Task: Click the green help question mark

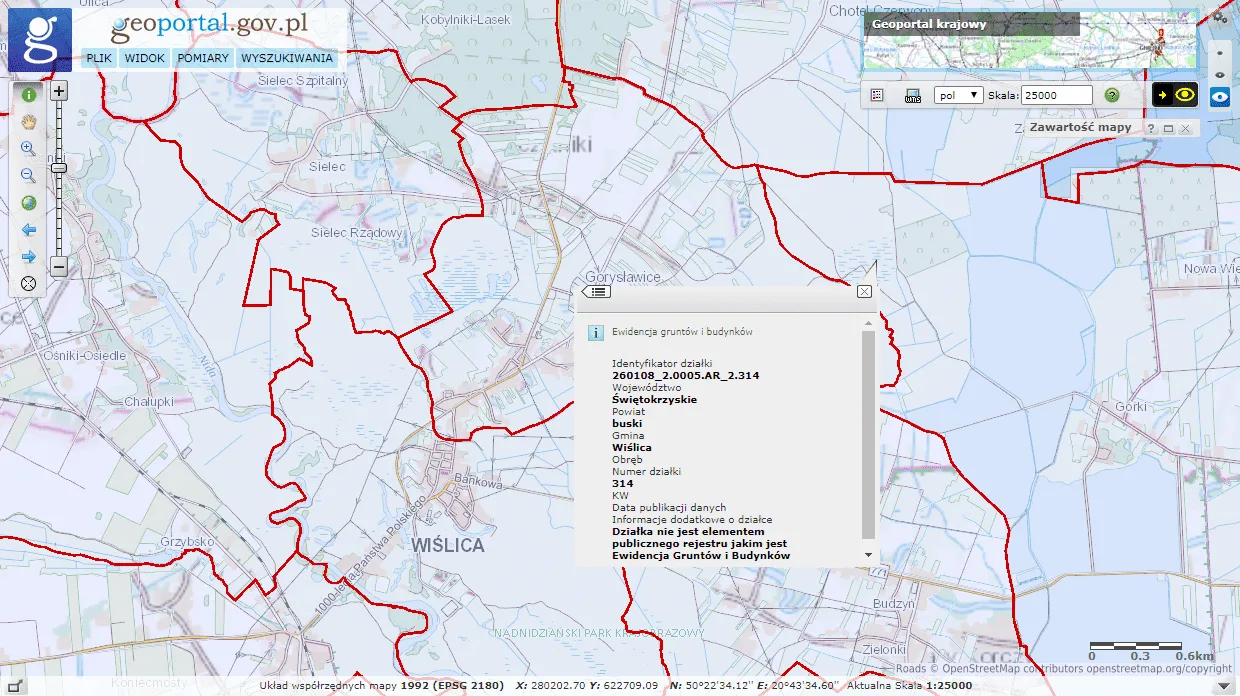Action: point(1111,95)
